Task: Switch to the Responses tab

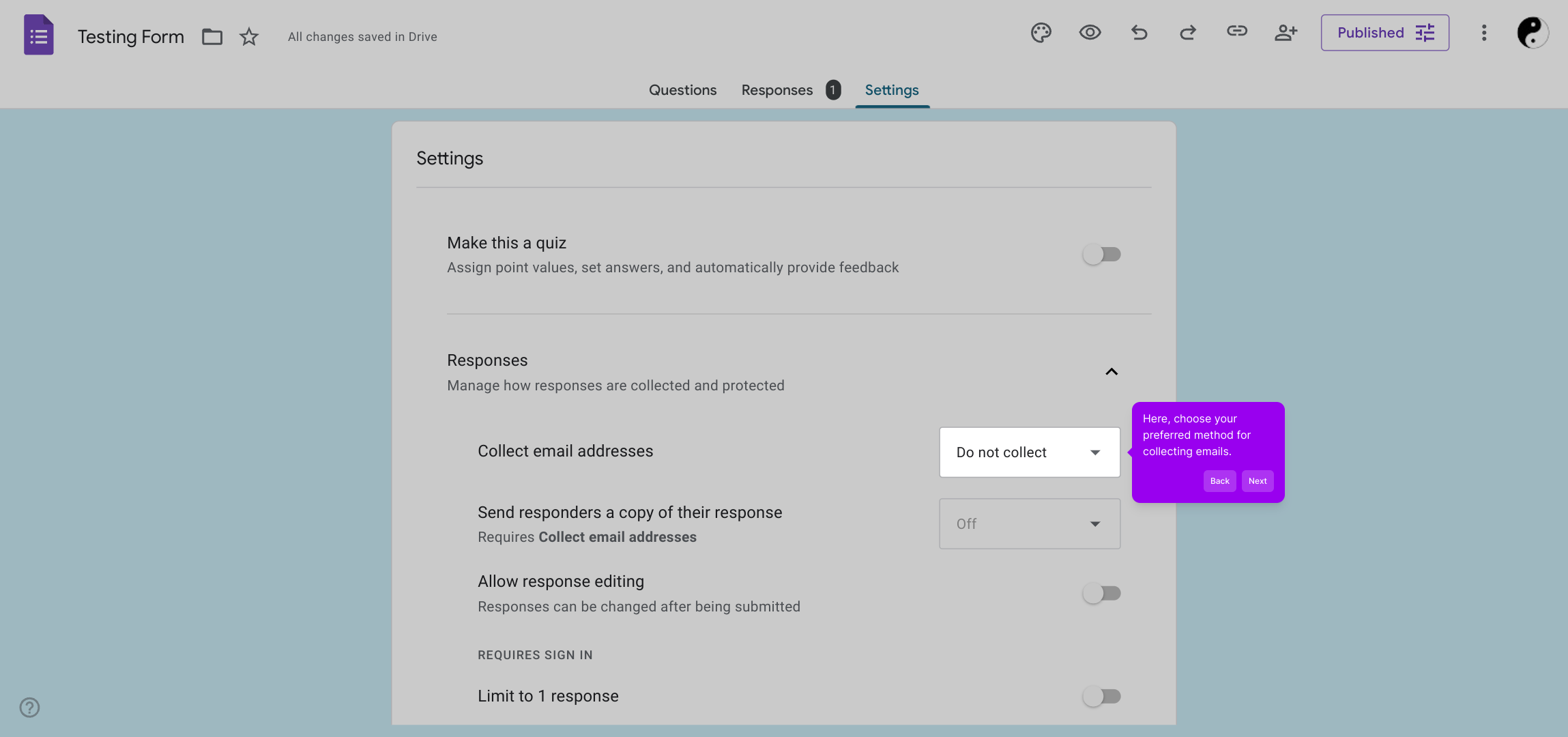Action: pyautogui.click(x=777, y=90)
